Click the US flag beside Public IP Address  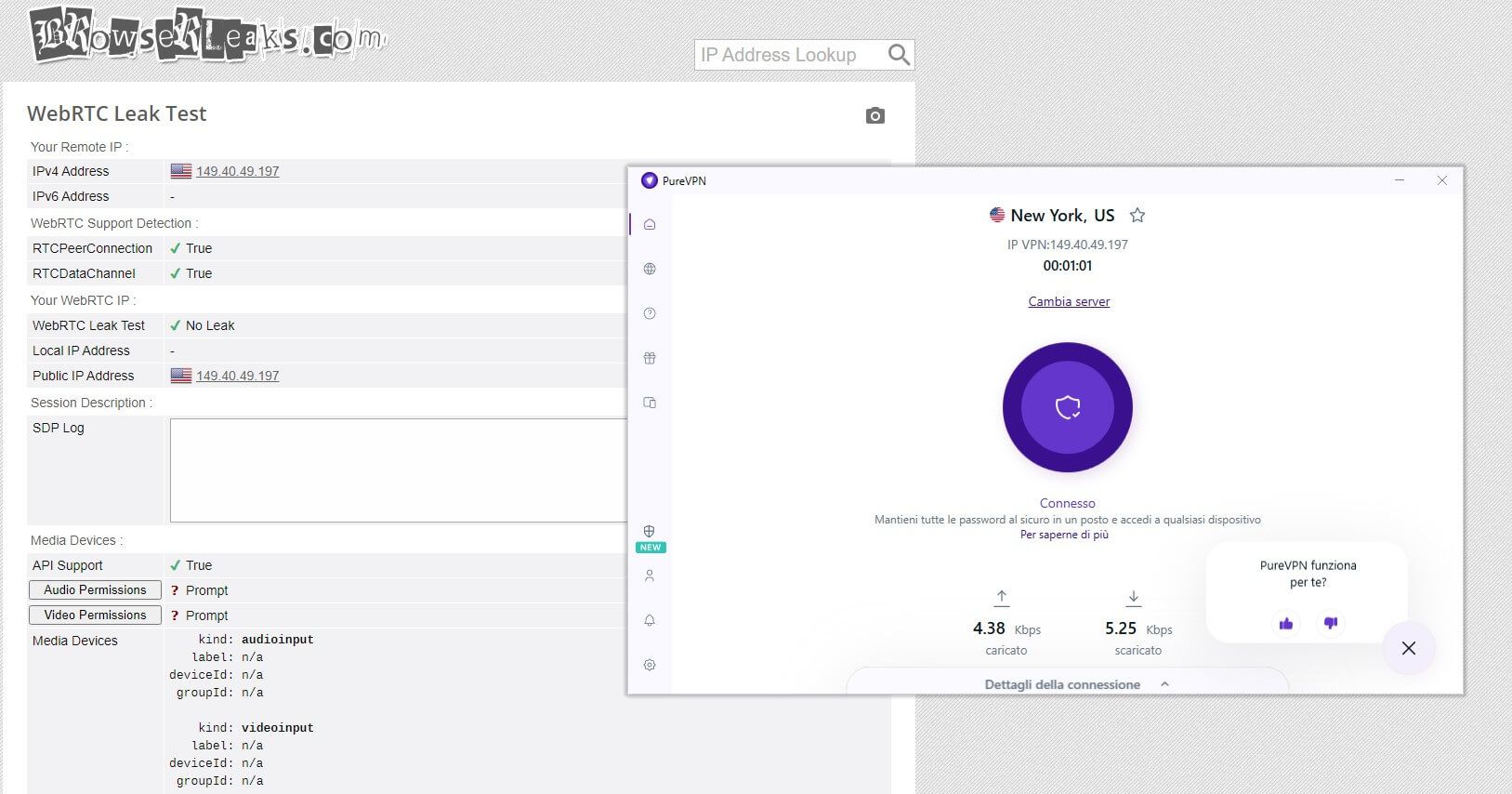coord(181,376)
